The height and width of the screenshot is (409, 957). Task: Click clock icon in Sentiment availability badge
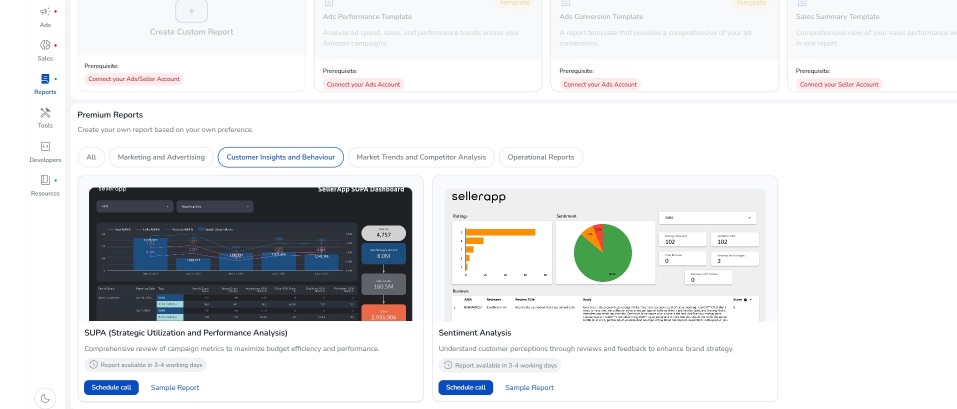(447, 365)
